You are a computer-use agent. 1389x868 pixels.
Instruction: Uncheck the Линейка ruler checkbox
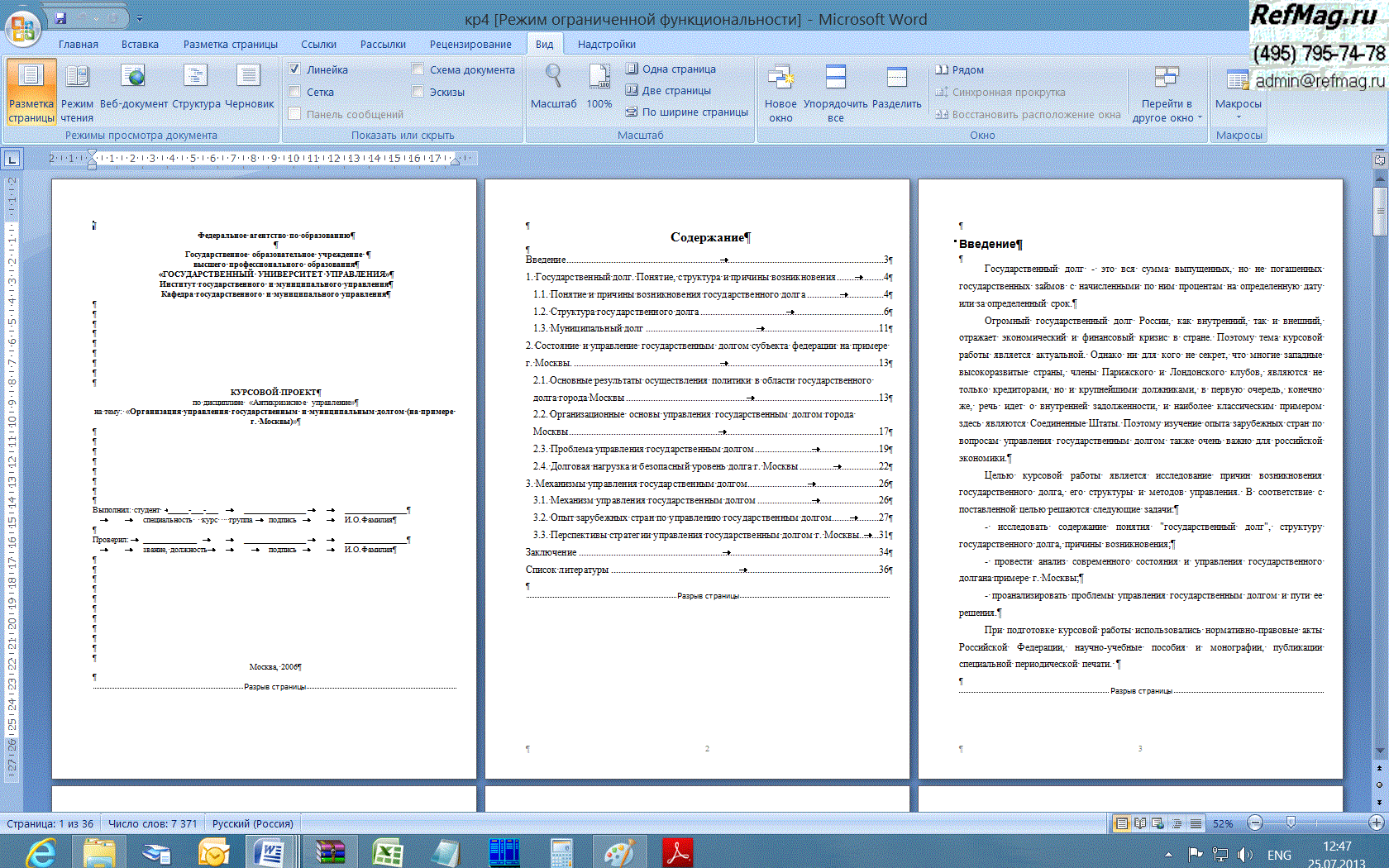(295, 69)
